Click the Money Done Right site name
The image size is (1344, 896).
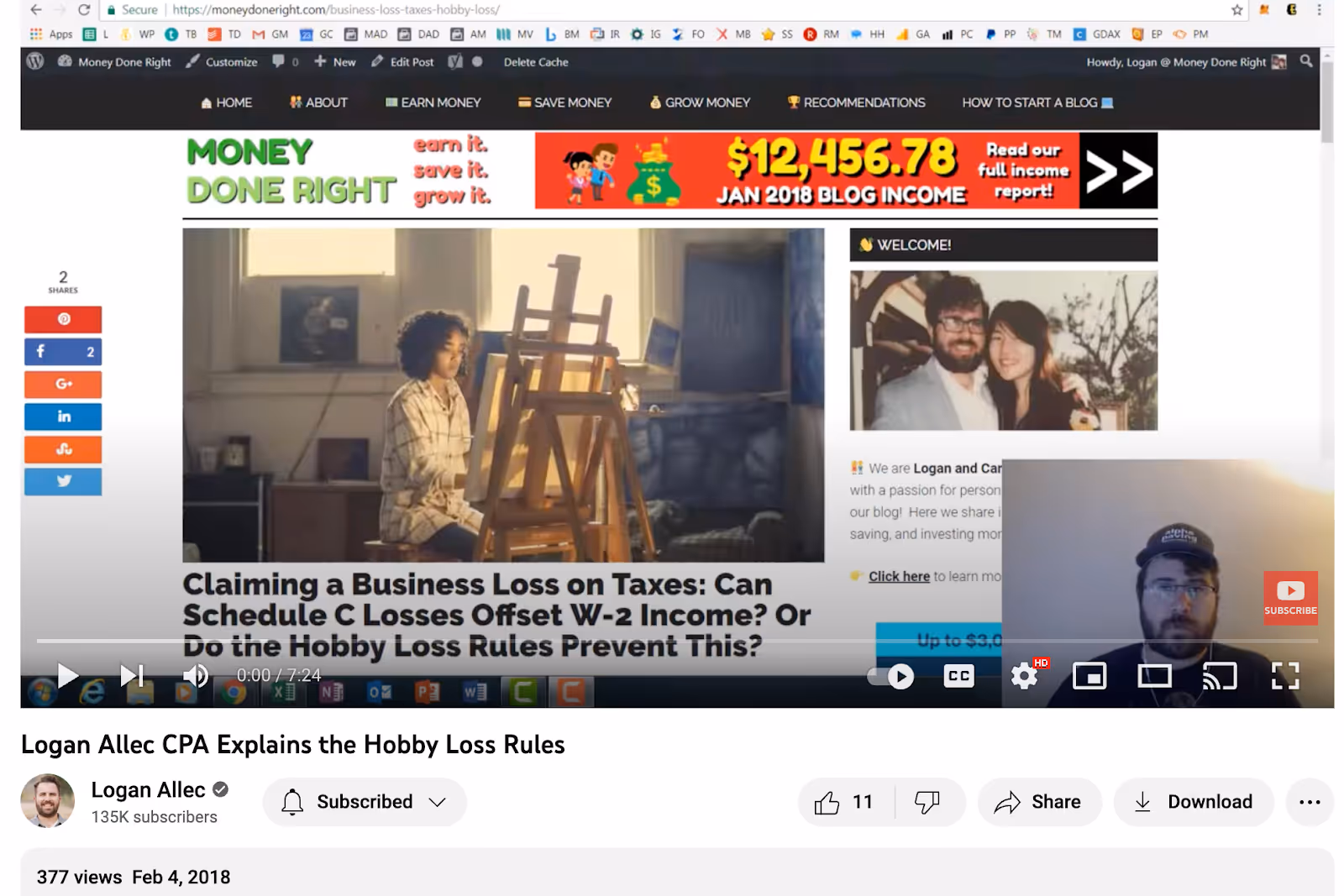coord(114,62)
